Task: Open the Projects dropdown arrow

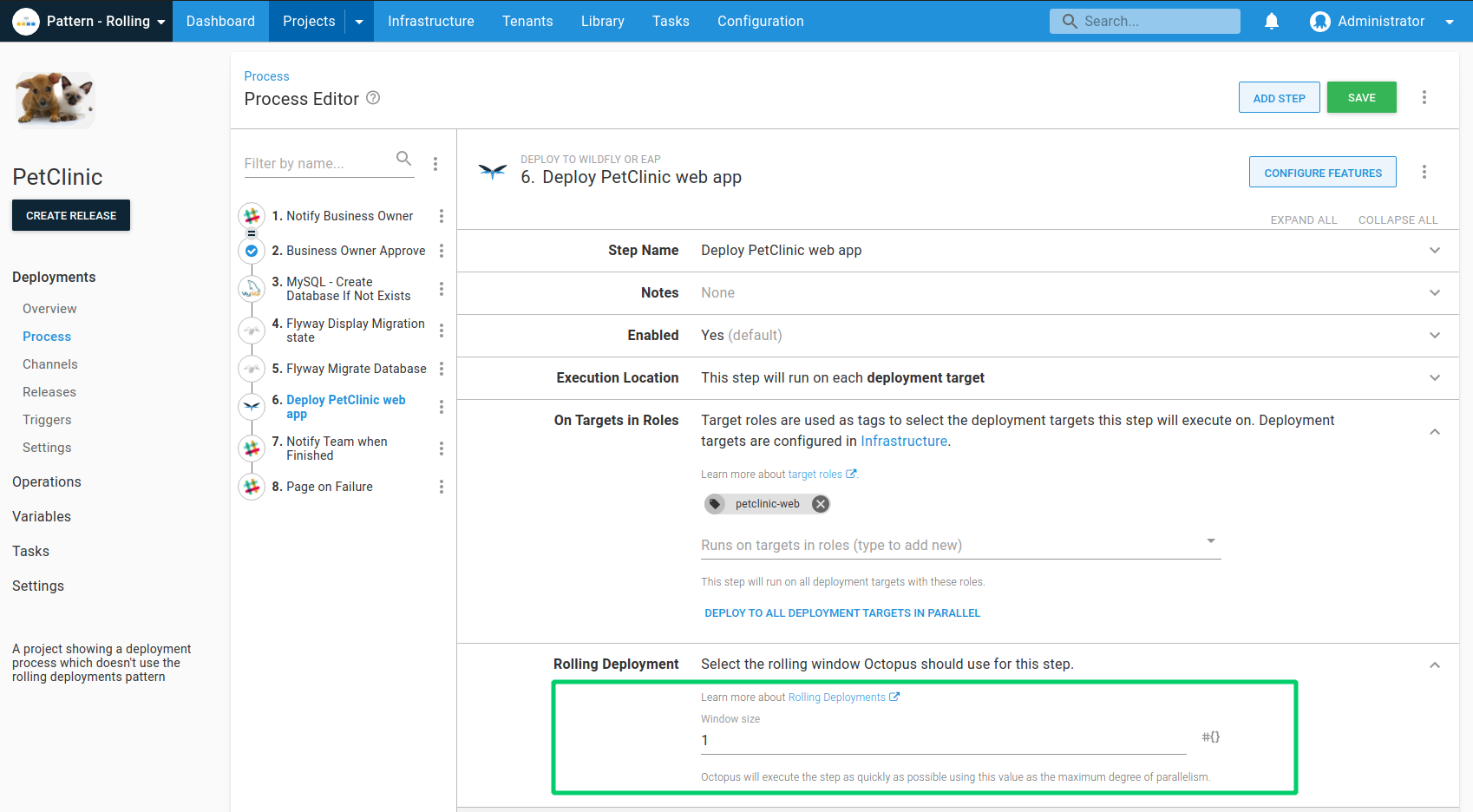Action: 359,22
